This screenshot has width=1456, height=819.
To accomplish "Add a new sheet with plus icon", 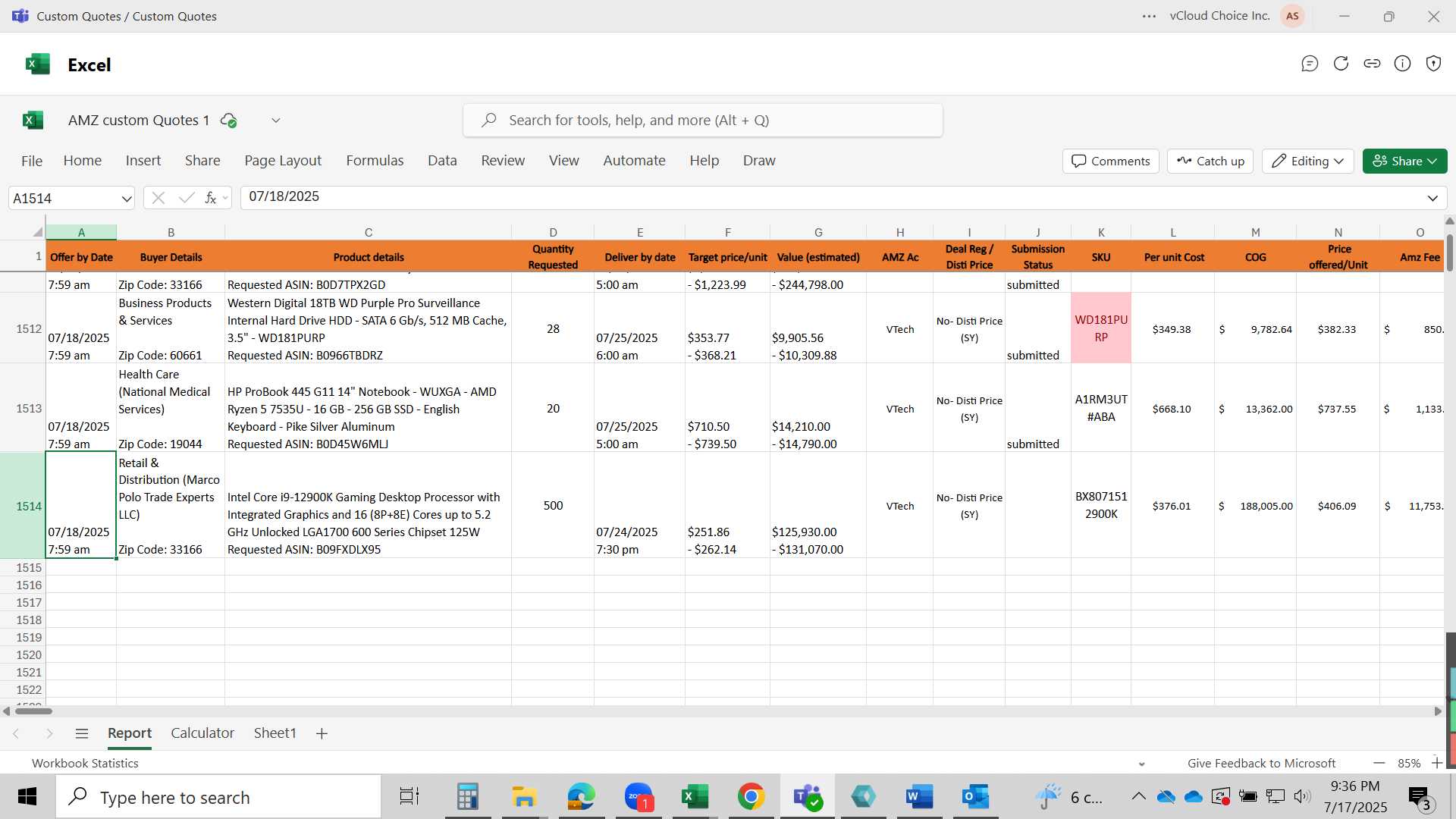I will (x=322, y=733).
